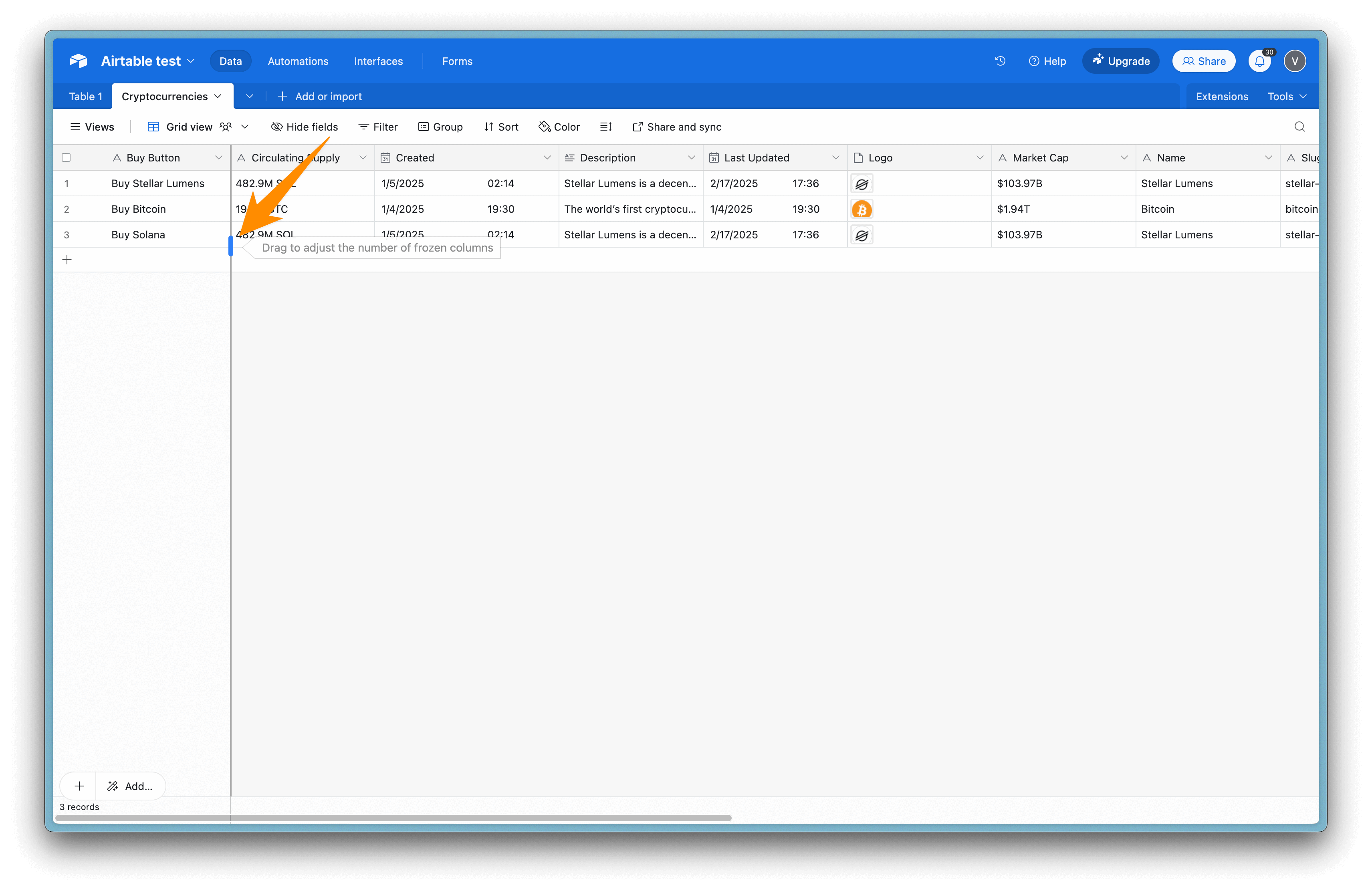Toggle the Views sidebar

pyautogui.click(x=92, y=127)
